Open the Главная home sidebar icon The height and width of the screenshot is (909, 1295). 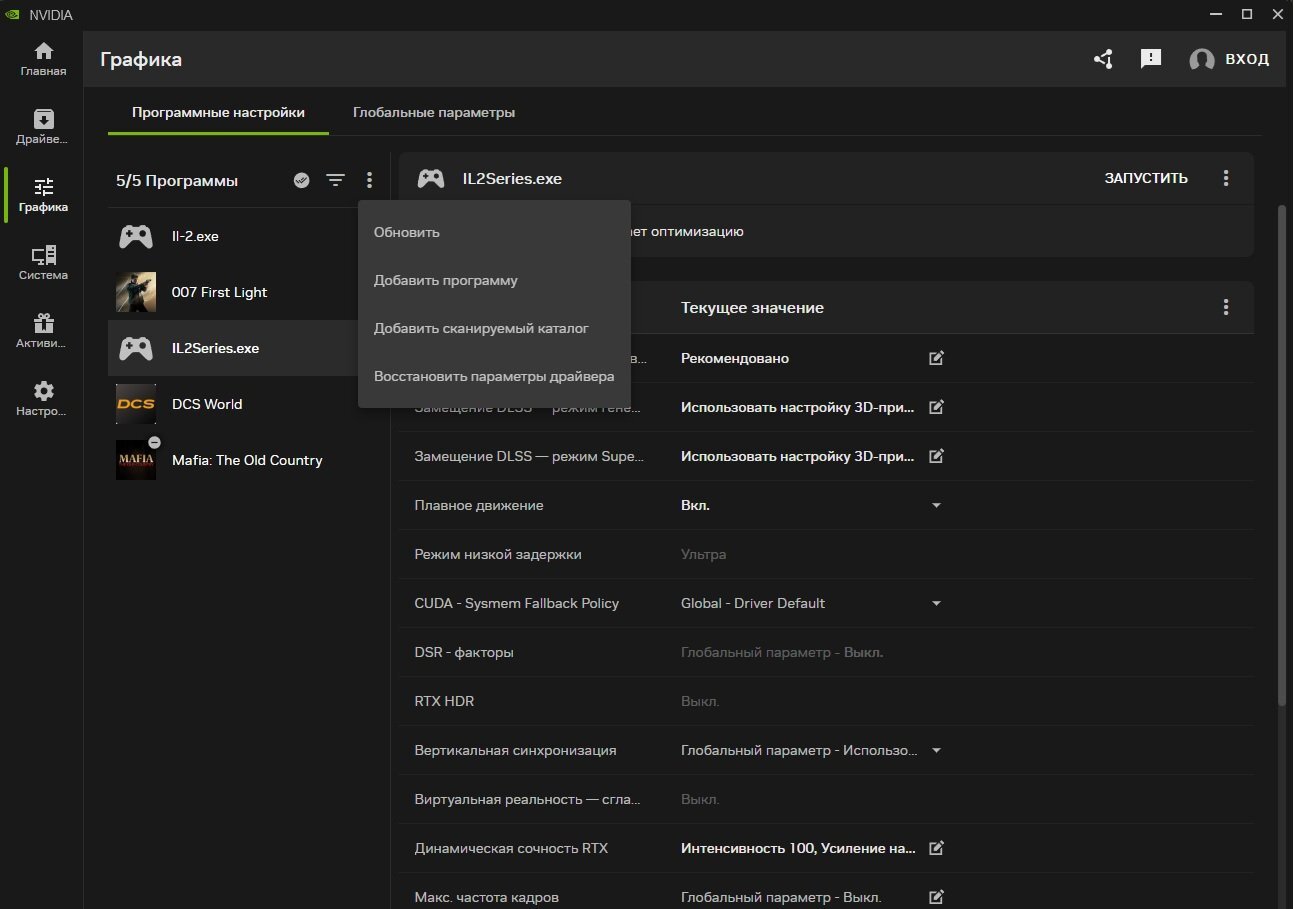click(43, 59)
